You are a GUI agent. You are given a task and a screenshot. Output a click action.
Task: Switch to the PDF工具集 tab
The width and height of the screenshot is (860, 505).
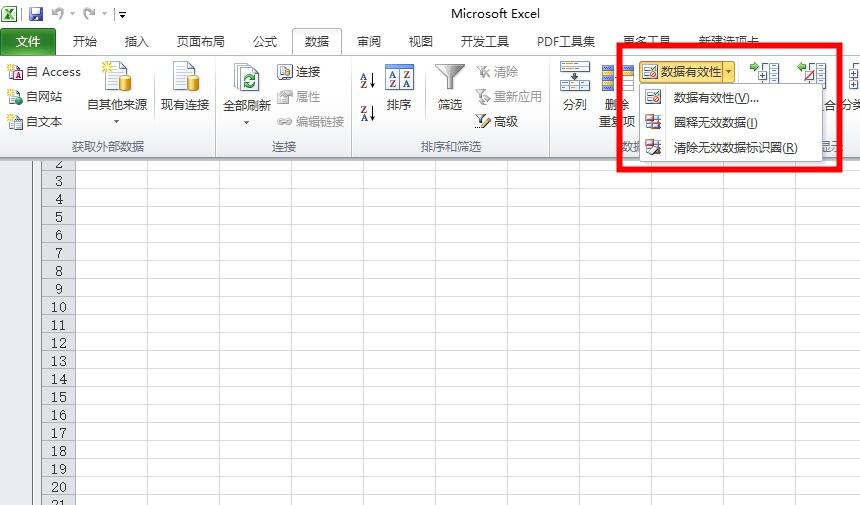click(x=565, y=42)
